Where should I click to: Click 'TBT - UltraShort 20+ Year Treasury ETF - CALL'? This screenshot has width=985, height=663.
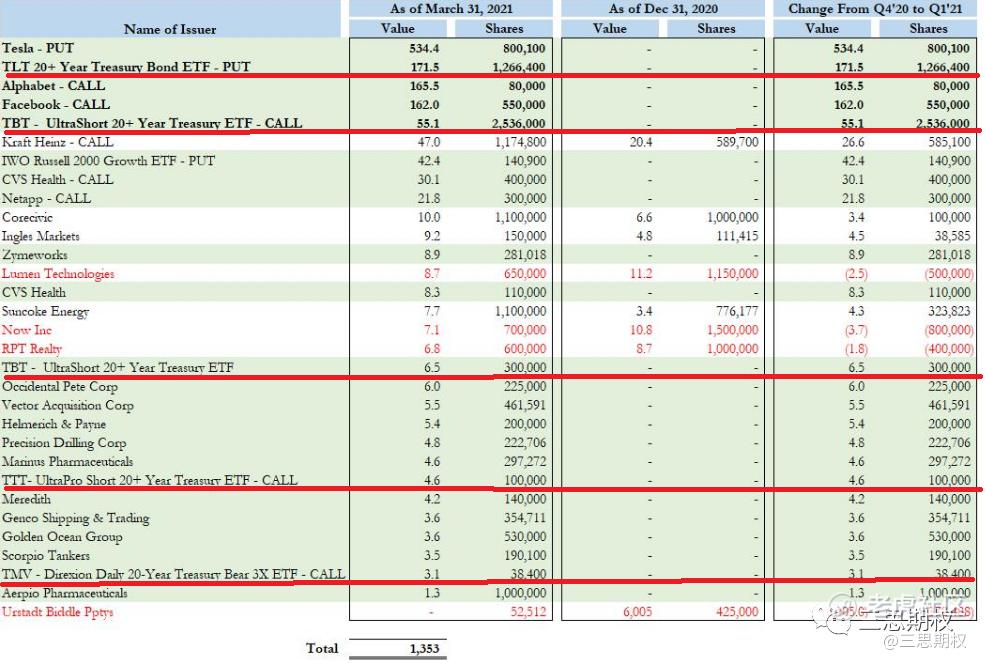[152, 123]
